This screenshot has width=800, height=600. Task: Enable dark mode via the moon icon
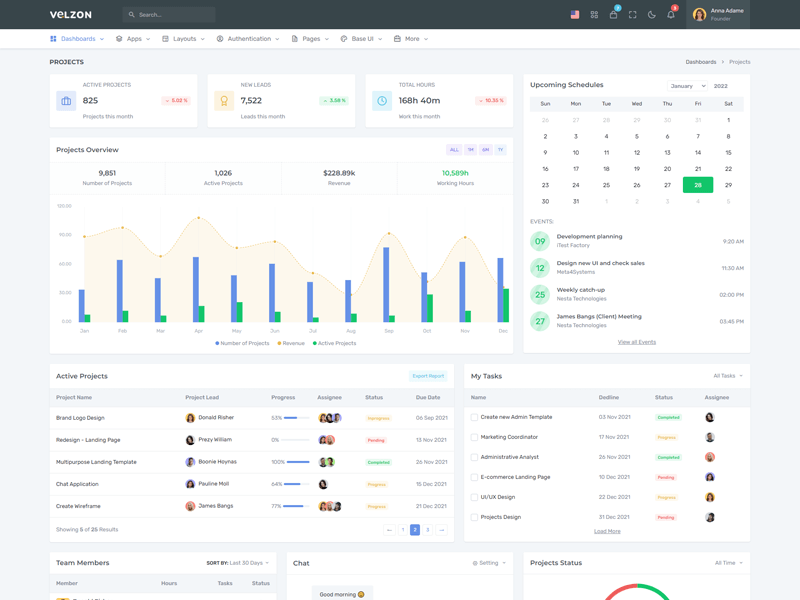653,15
